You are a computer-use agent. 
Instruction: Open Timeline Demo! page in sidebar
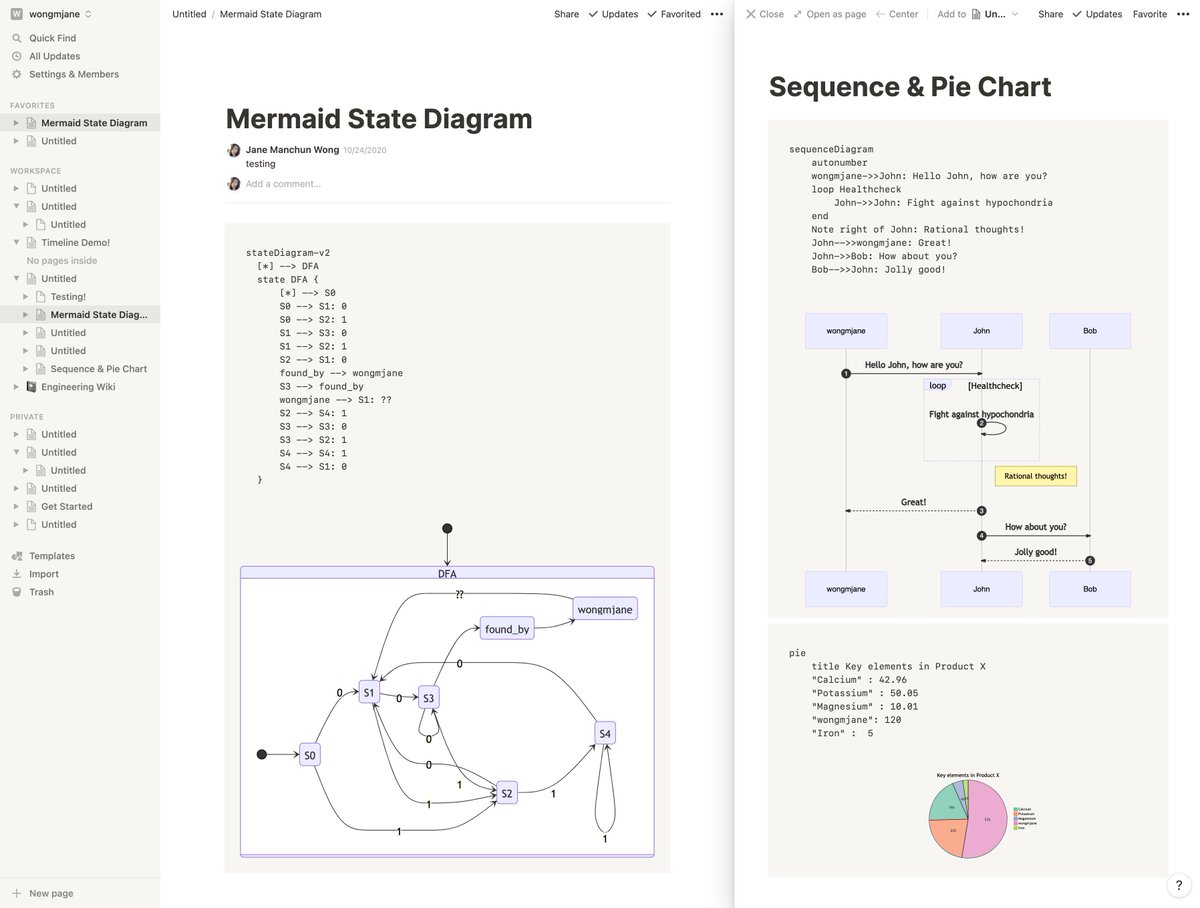click(76, 242)
